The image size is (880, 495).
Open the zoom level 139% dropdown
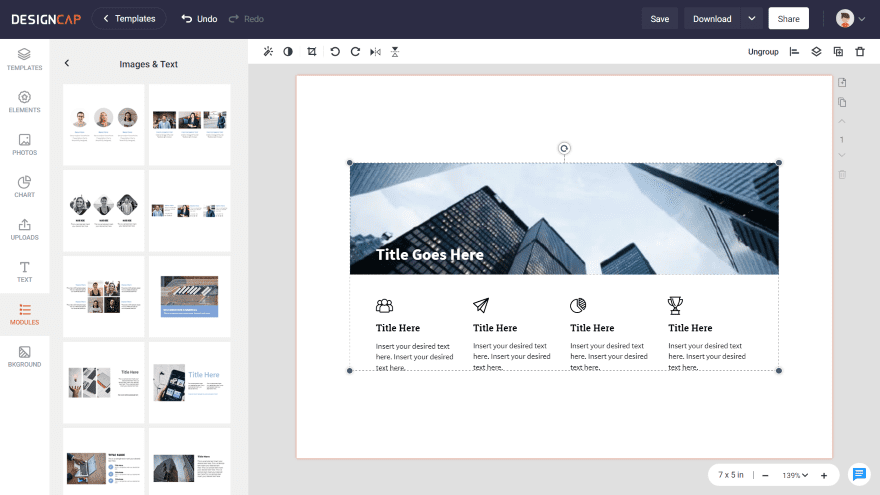795,475
